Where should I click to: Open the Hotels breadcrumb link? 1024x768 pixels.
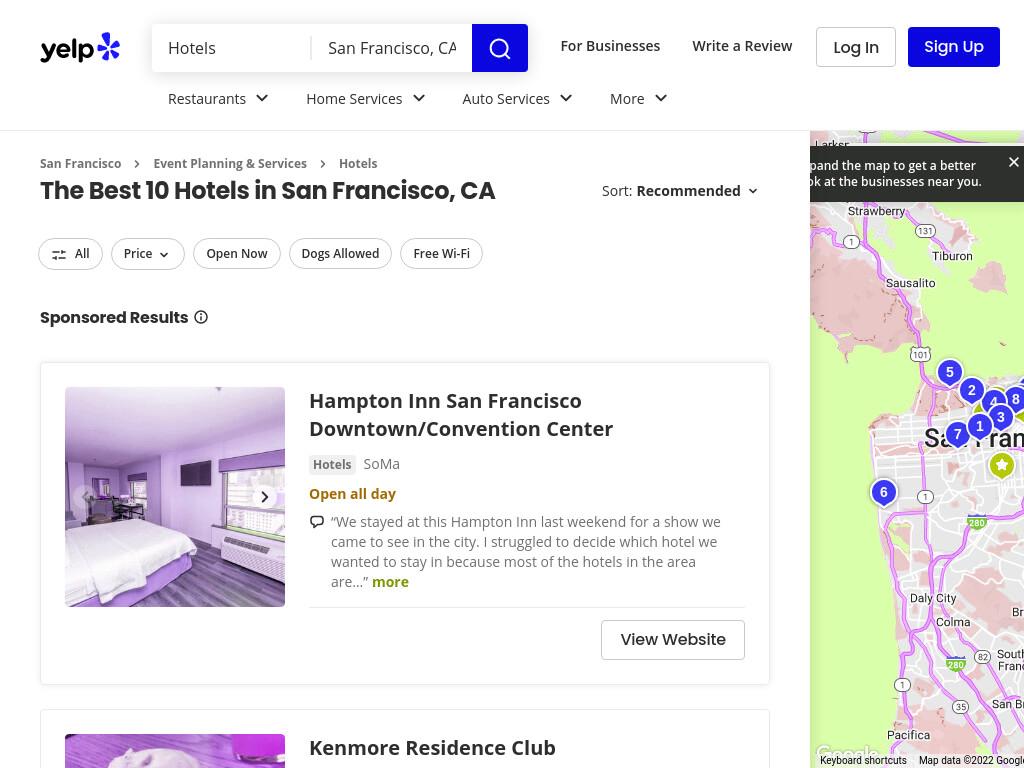[x=358, y=164]
